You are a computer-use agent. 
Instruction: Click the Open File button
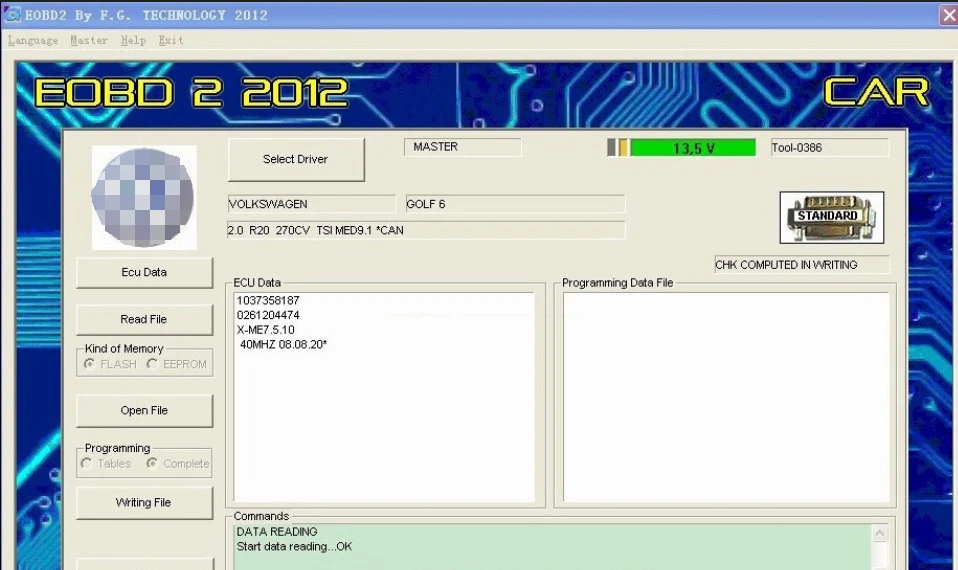144,411
